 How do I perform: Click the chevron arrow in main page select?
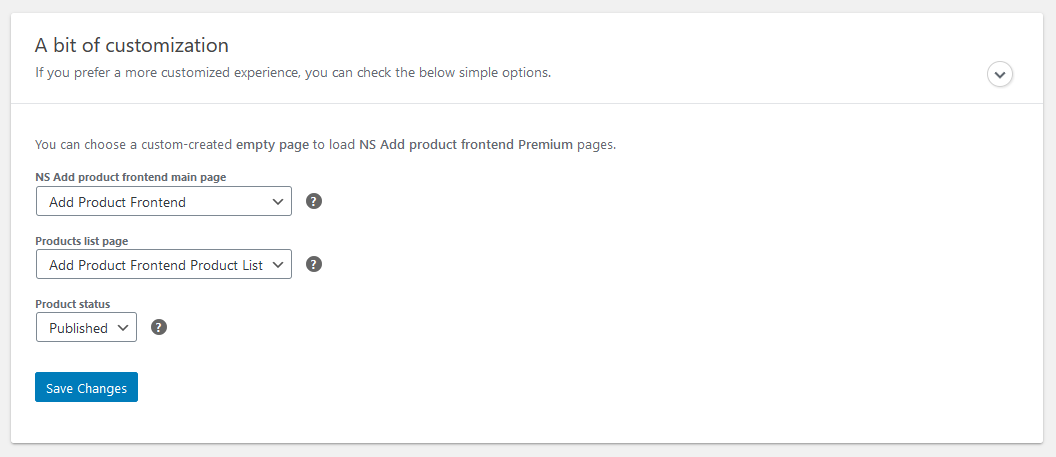tap(277, 201)
